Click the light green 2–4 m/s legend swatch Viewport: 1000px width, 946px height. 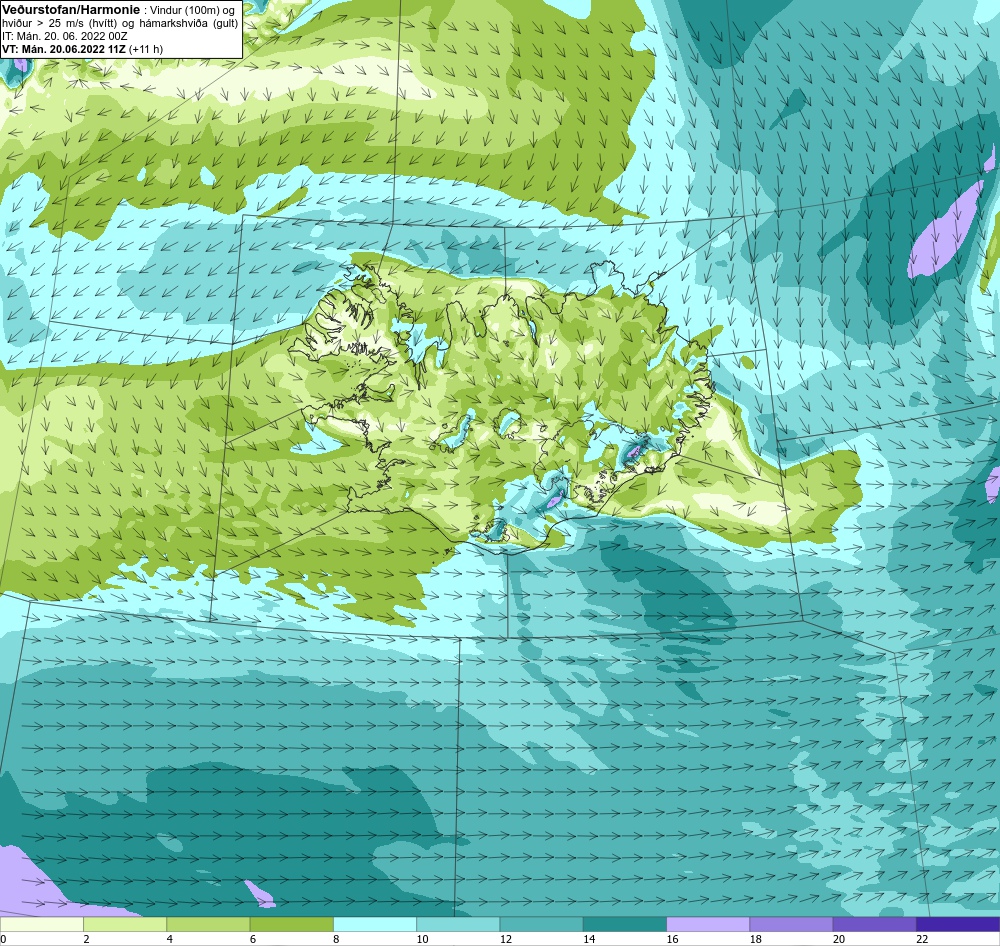125,924
